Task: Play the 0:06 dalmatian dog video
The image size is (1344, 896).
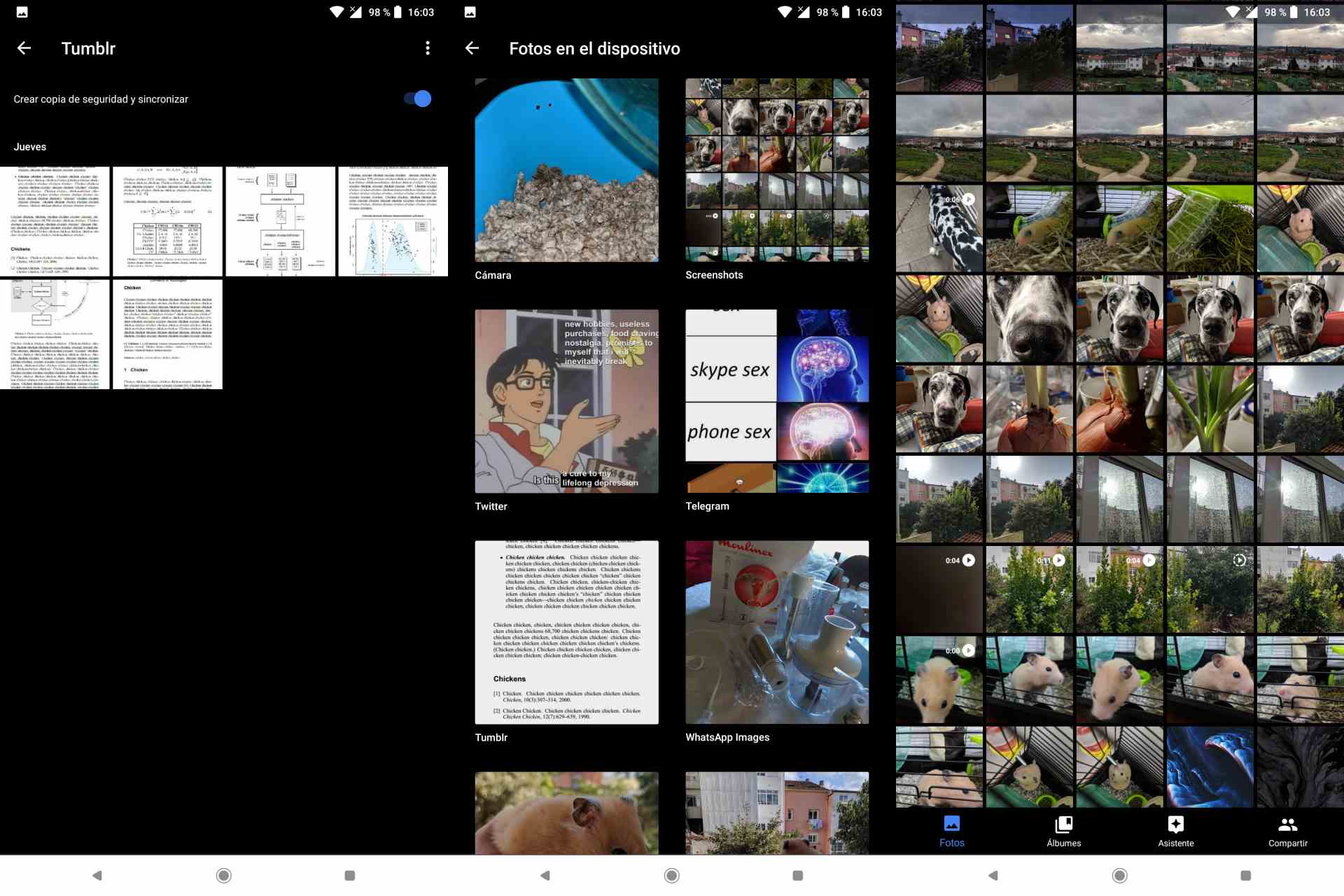Action: tap(939, 229)
